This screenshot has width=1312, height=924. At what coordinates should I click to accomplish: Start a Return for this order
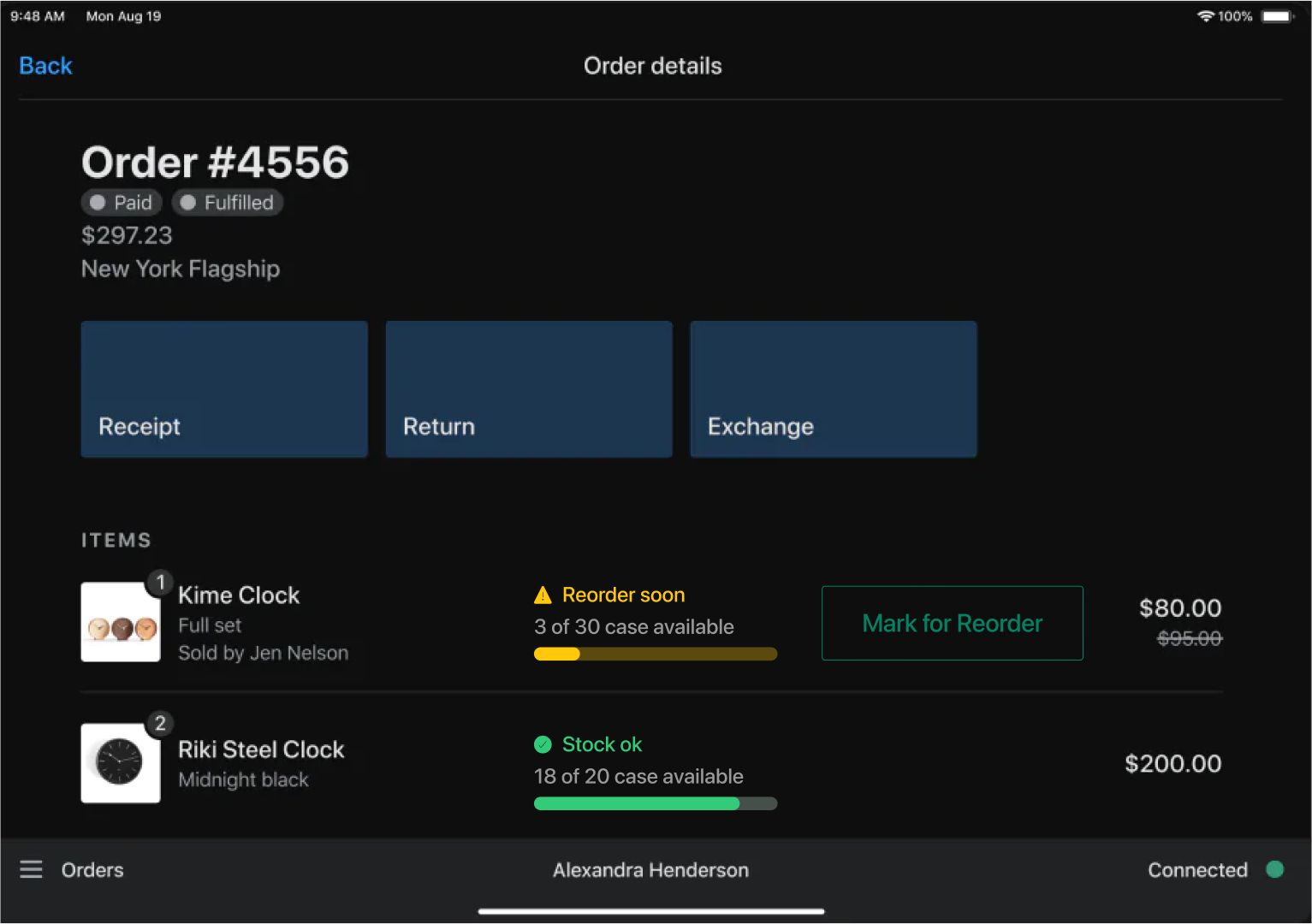click(528, 389)
